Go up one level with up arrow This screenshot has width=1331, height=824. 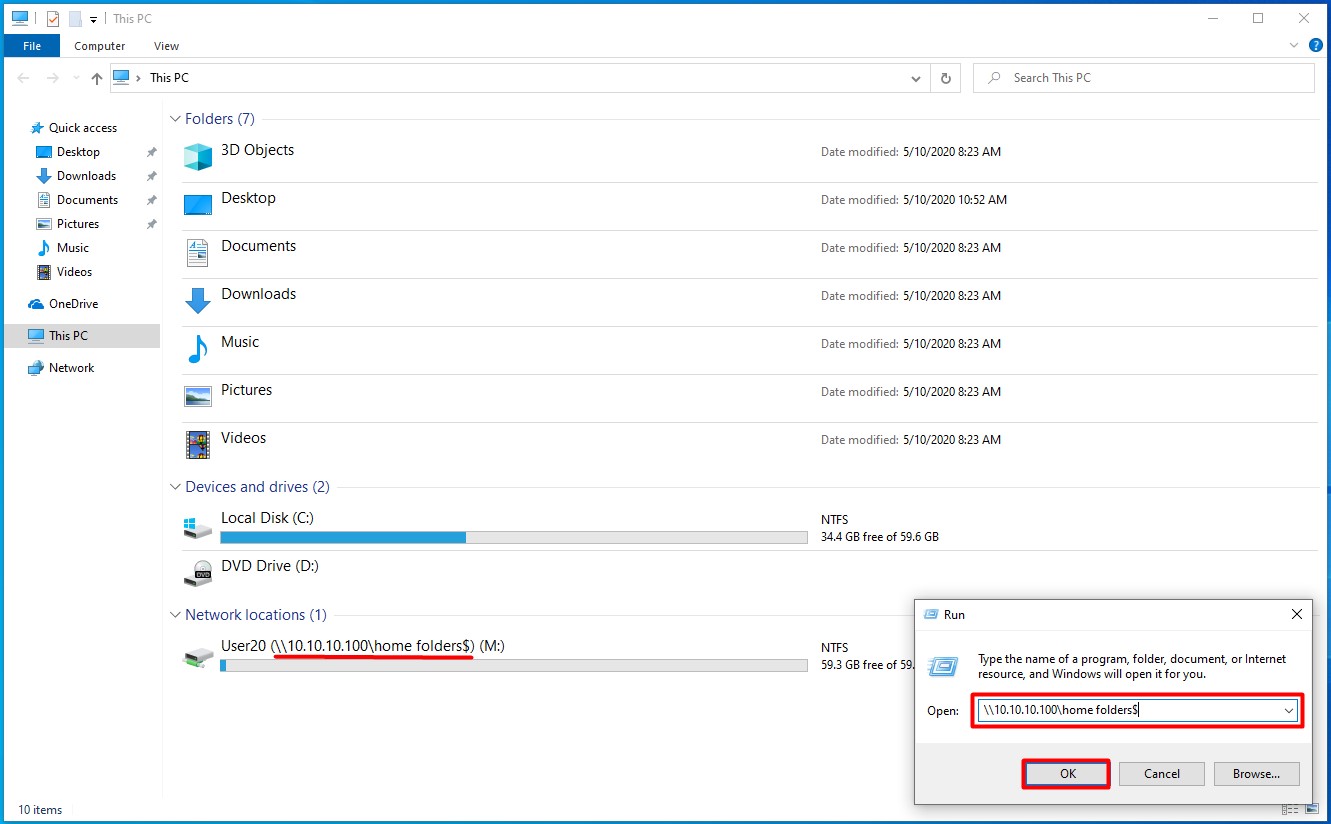(x=96, y=78)
